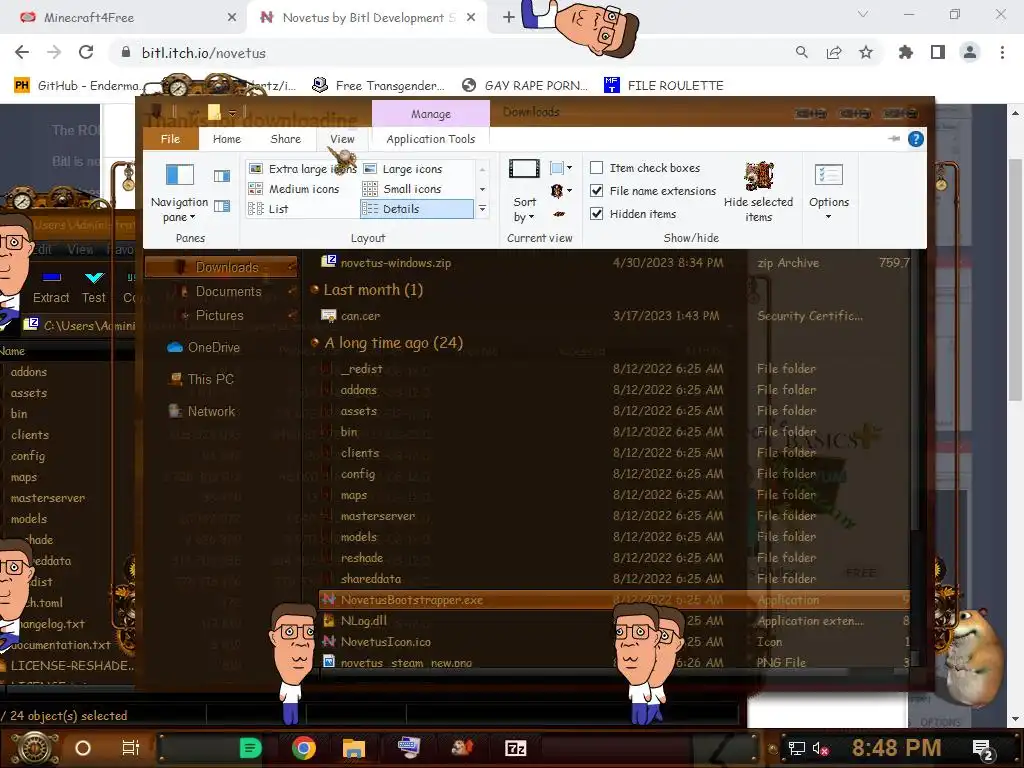This screenshot has width=1024, height=768.
Task: Click Hide selected items button
Action: [758, 193]
